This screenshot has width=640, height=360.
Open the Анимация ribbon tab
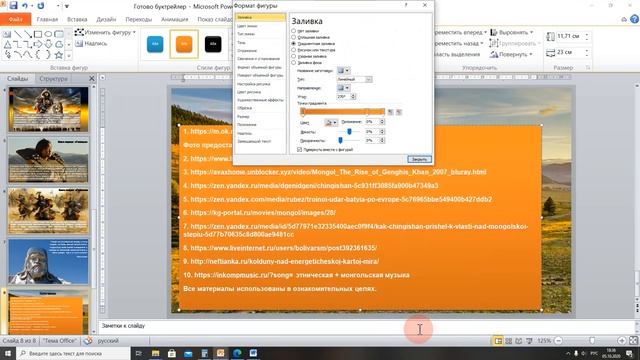point(175,19)
